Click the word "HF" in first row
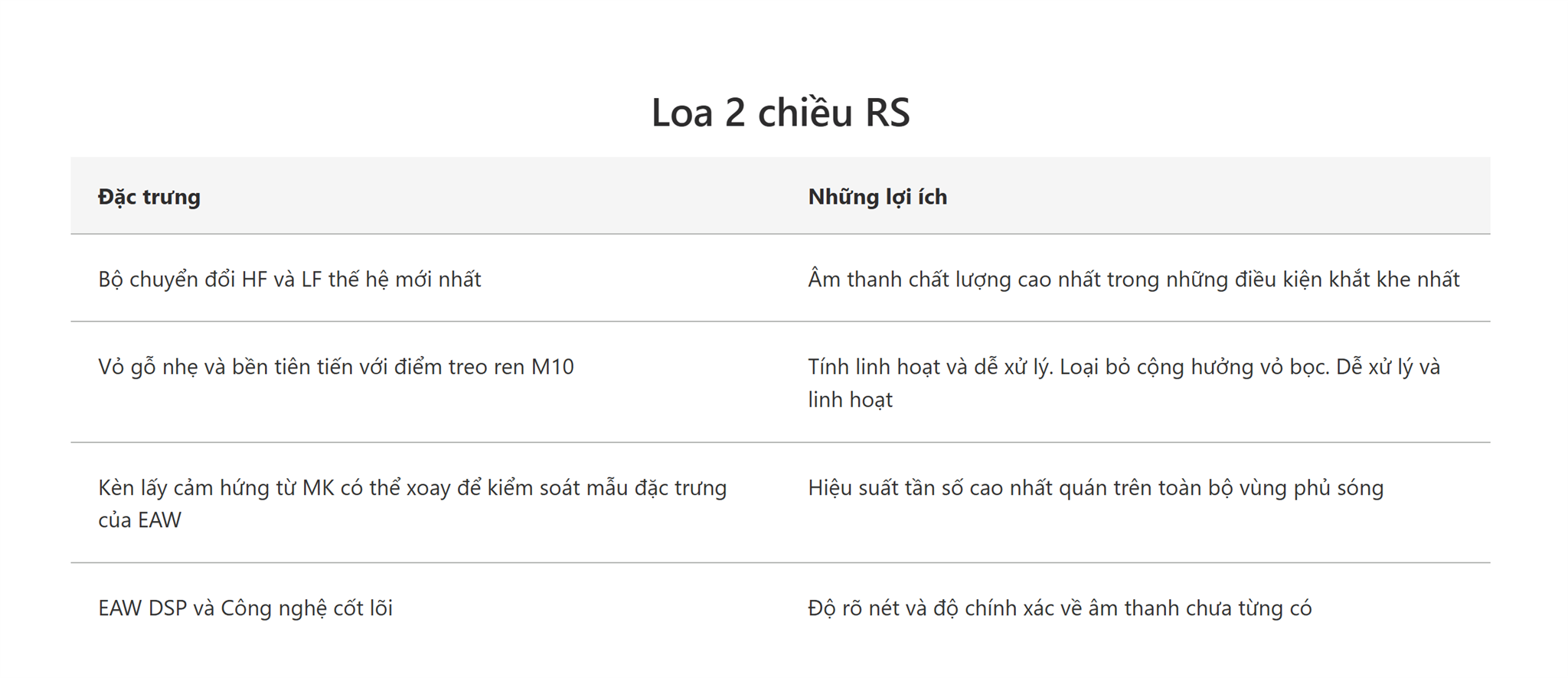The image size is (1568, 678). pyautogui.click(x=254, y=280)
